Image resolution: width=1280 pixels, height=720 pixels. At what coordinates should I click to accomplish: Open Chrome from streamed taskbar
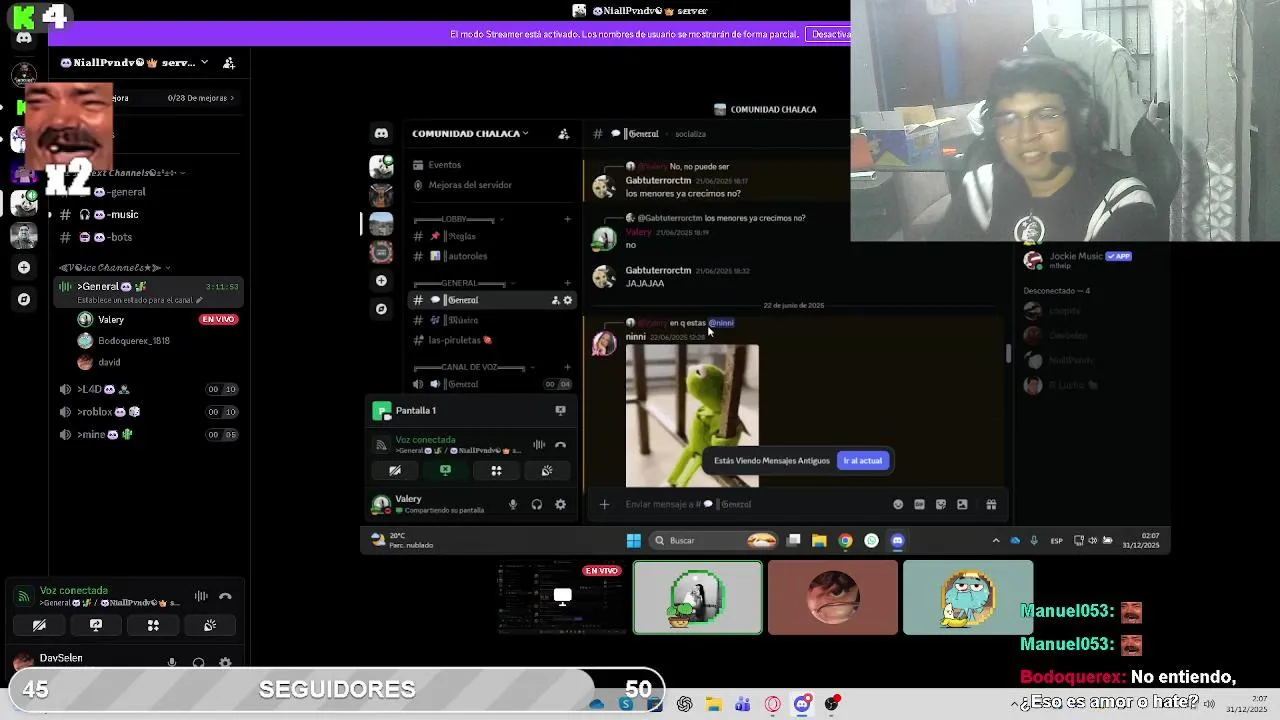[845, 541]
